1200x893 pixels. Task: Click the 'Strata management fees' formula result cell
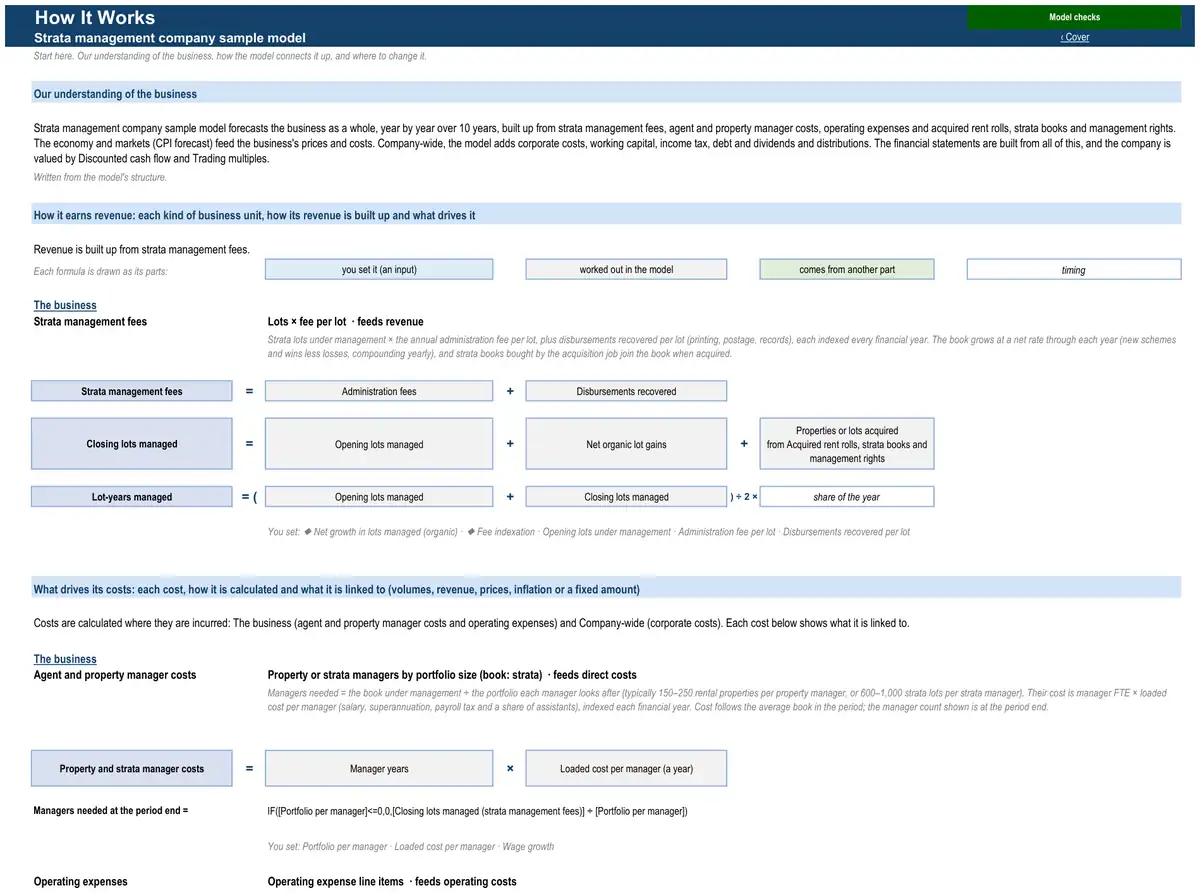132,391
